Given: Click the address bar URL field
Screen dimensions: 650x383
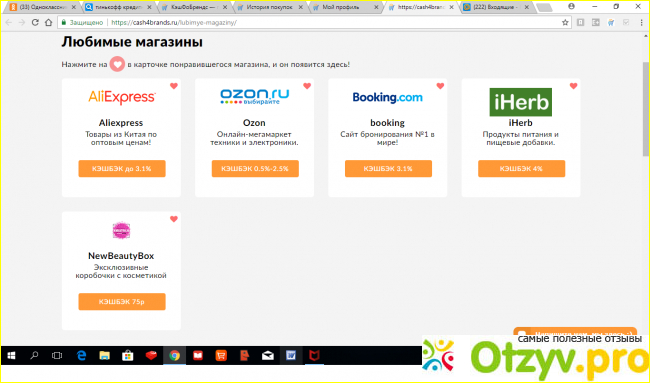Looking at the screenshot, I should click(315, 22).
